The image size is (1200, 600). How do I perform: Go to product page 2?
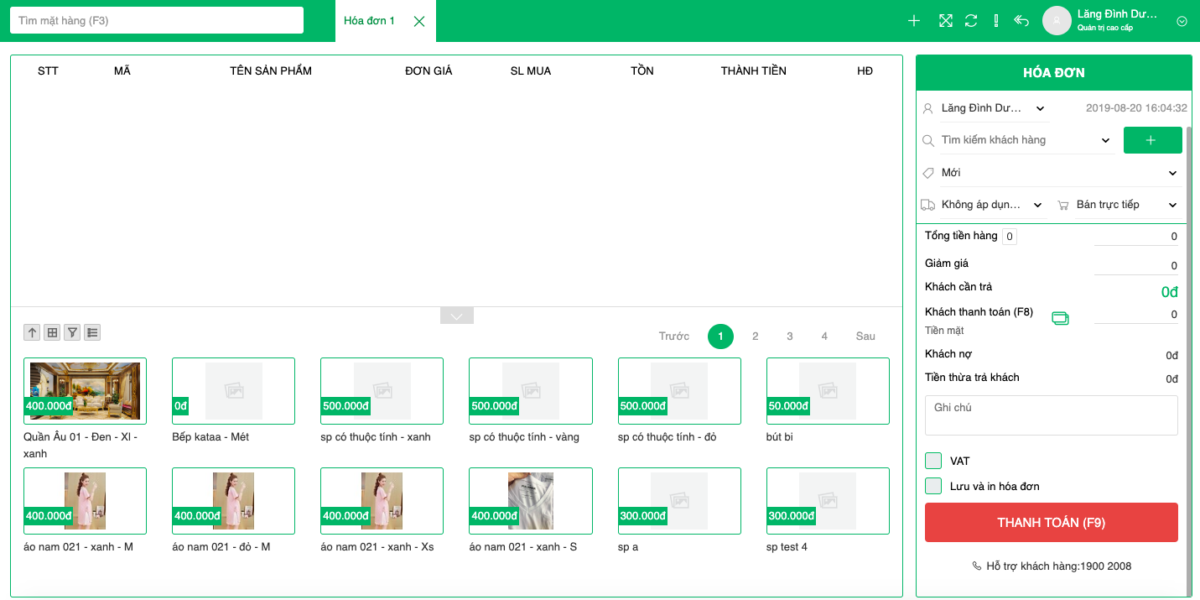755,337
